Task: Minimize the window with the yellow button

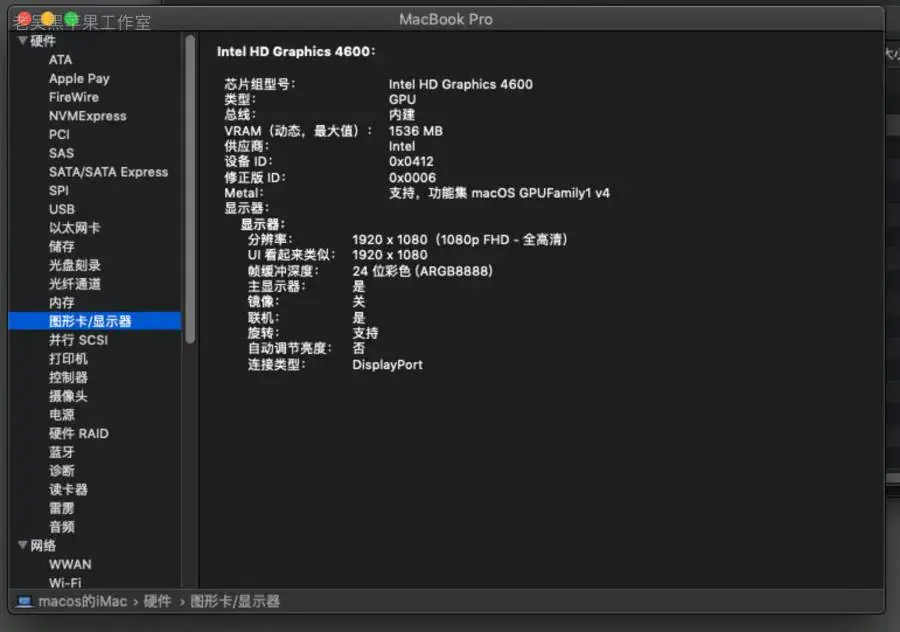Action: (x=48, y=20)
